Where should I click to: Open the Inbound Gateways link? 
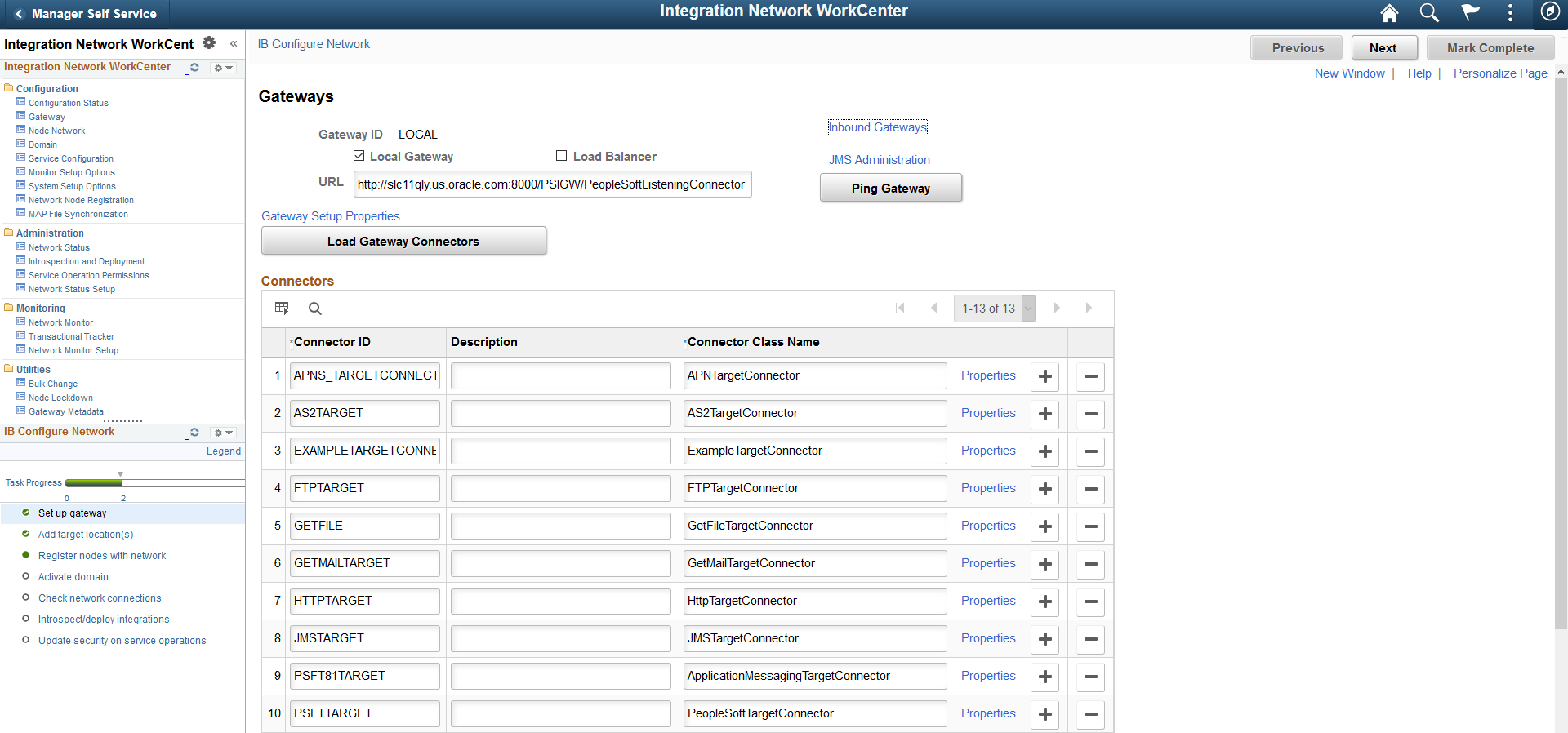877,127
